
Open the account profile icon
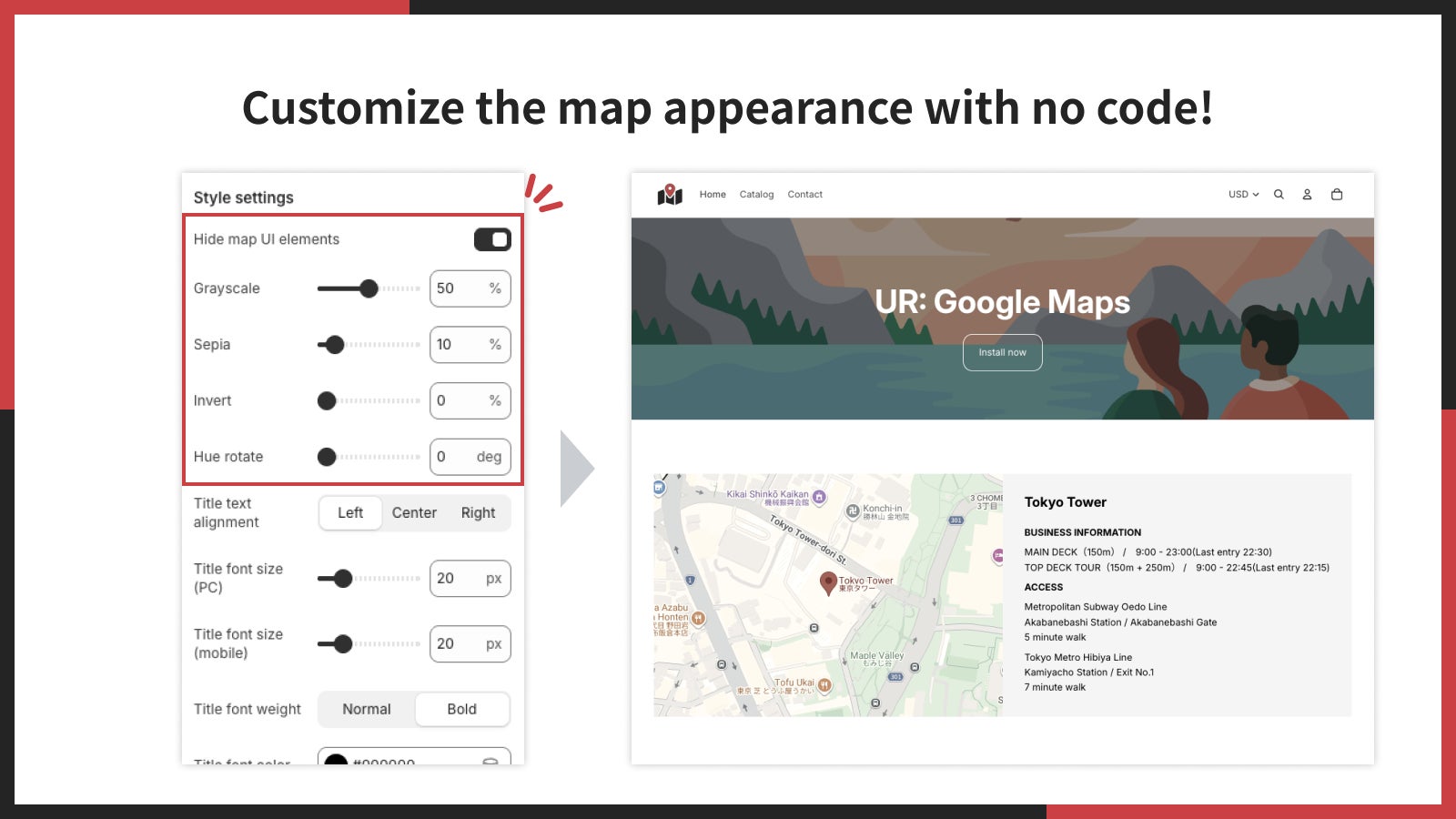tap(1307, 195)
